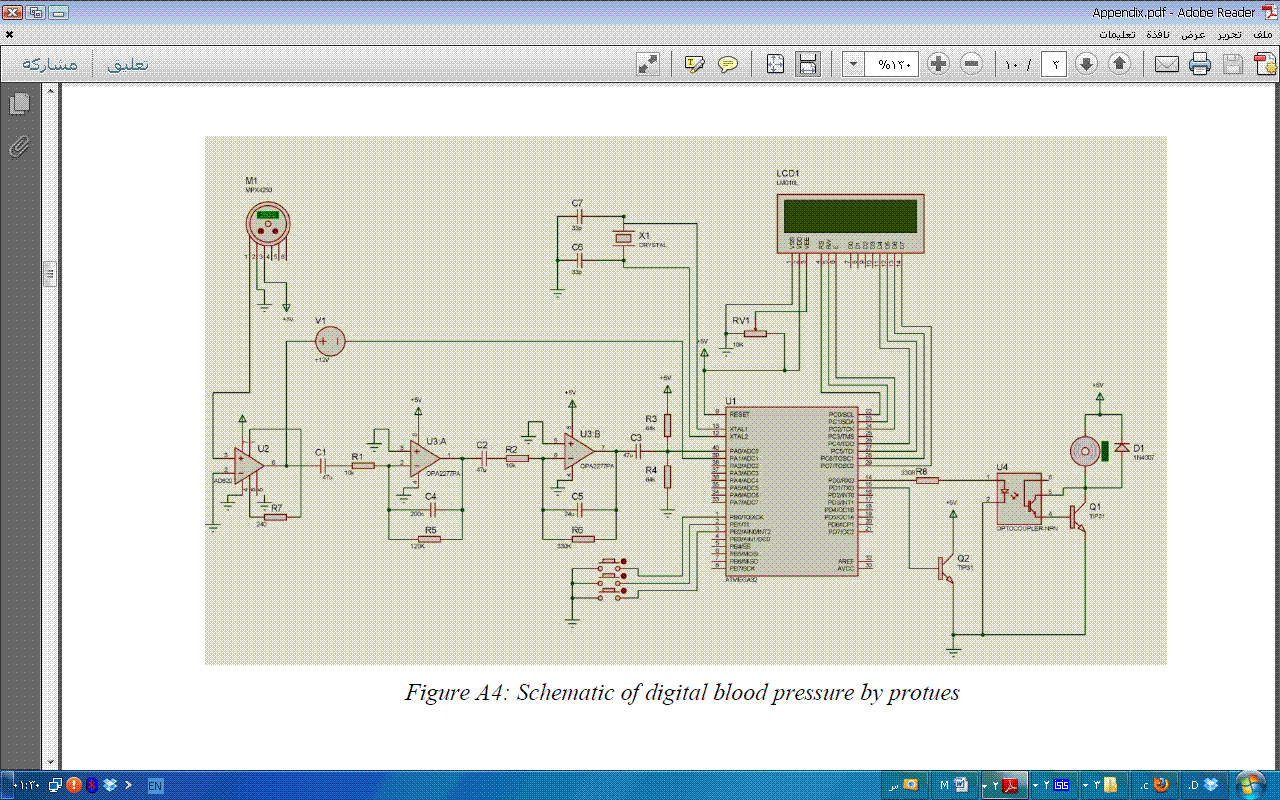Click the Add Sticky Note icon
The width and height of the screenshot is (1280, 800).
728,64
